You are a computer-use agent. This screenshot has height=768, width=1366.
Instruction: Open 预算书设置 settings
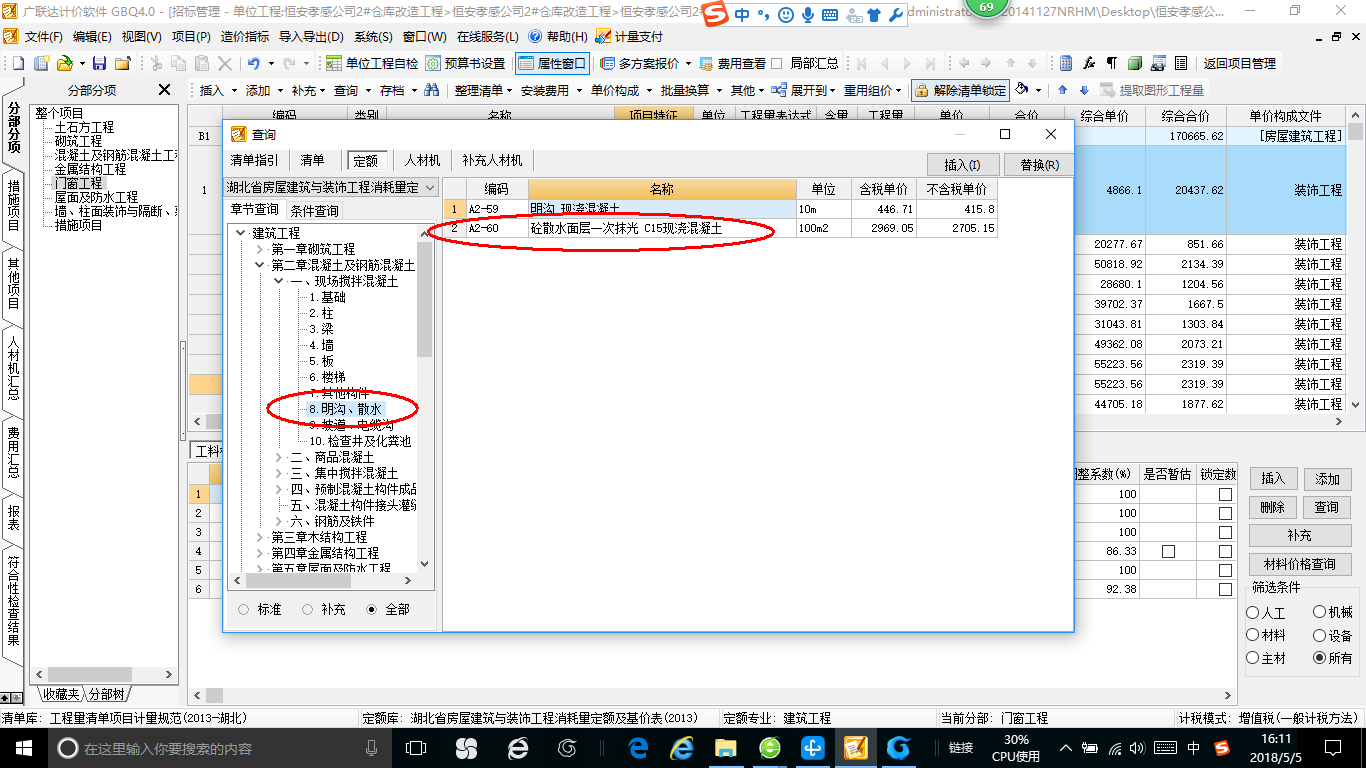coord(465,63)
